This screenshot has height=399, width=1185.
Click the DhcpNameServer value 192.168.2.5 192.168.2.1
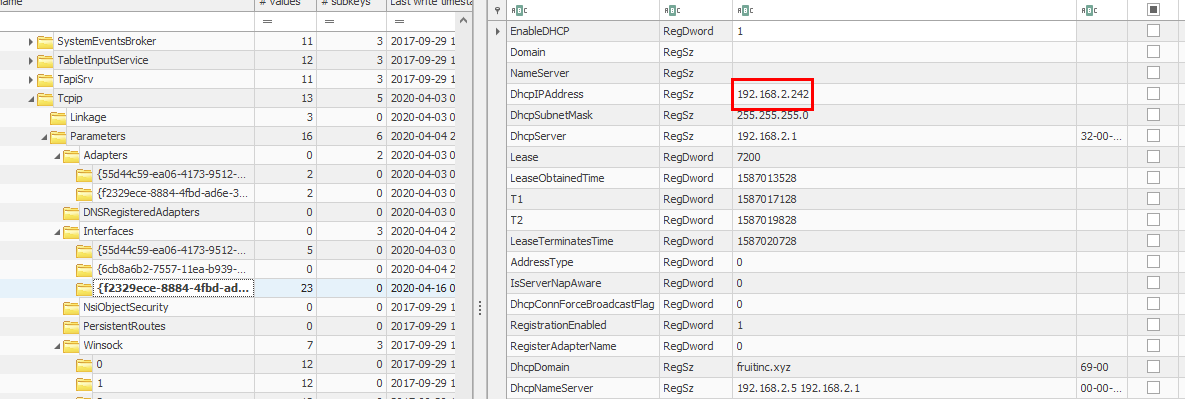click(798, 388)
